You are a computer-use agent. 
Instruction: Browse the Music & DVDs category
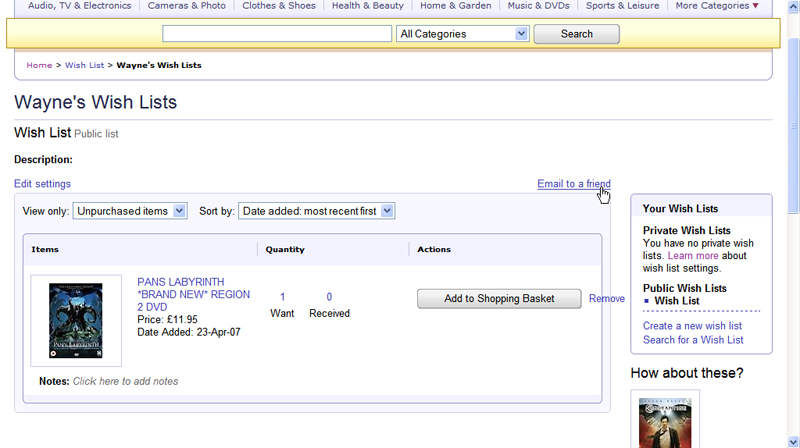(538, 6)
